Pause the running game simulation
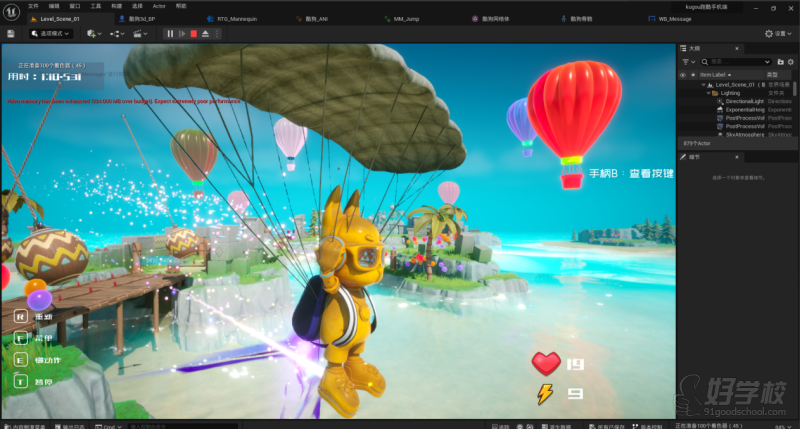This screenshot has height=429, width=800. [x=170, y=33]
